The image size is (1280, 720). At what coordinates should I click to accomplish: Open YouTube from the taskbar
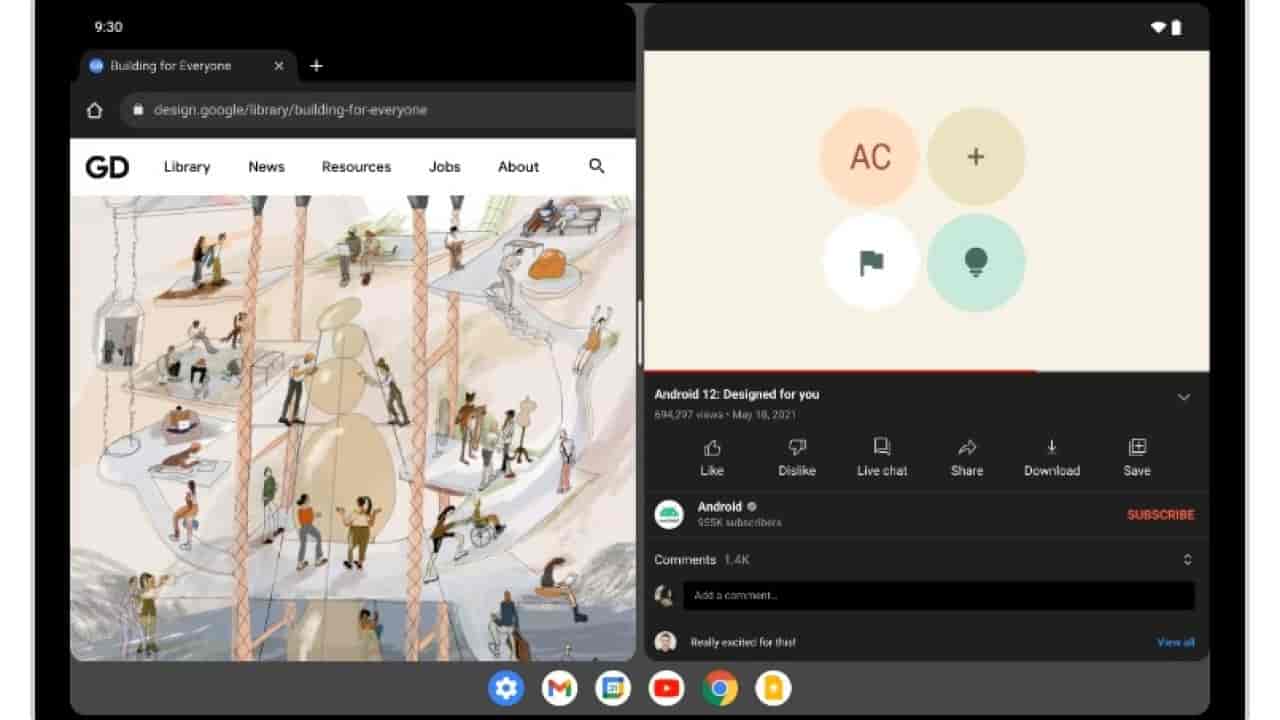point(666,688)
